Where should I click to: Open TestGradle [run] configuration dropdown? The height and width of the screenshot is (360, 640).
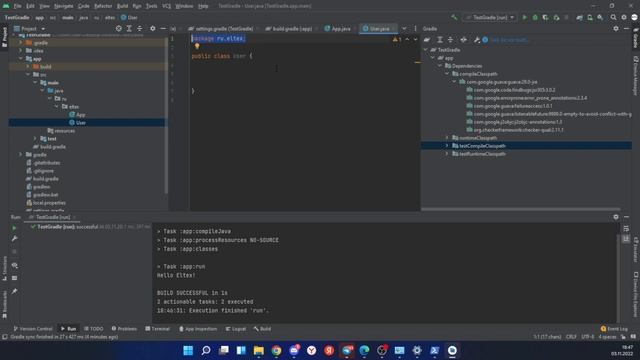(490, 18)
